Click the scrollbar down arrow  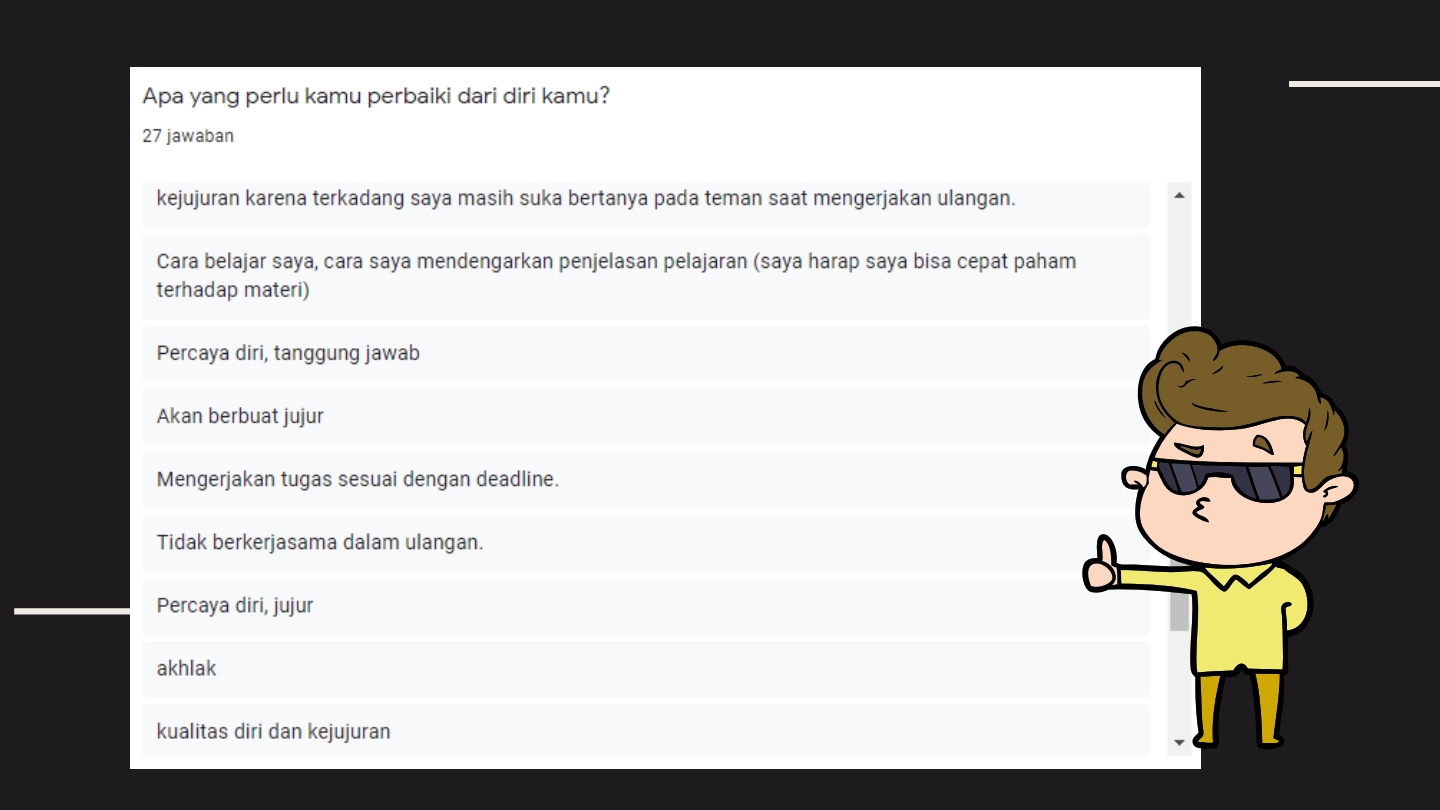(x=1179, y=742)
